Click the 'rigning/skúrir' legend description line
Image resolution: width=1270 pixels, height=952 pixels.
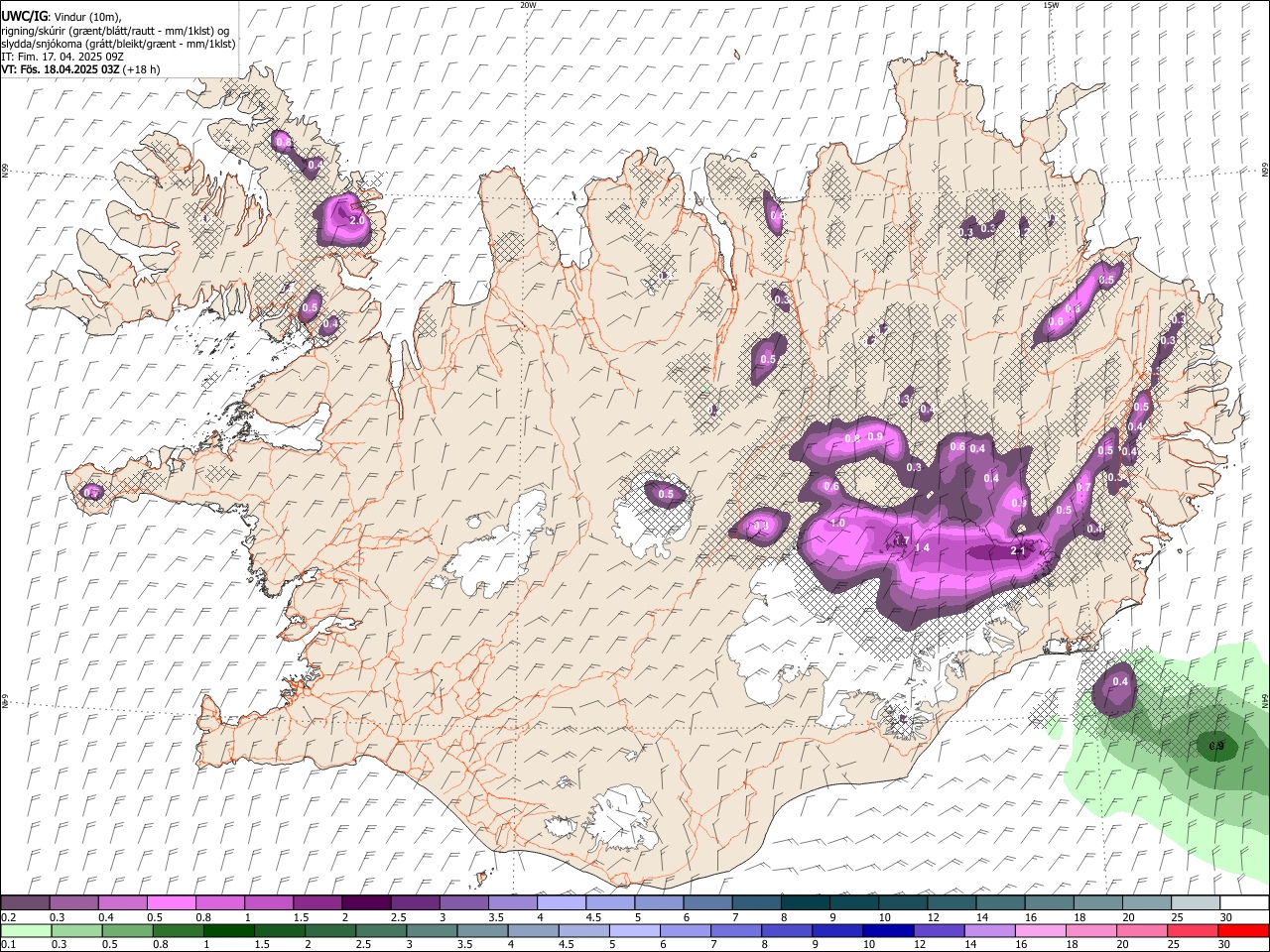click(117, 31)
